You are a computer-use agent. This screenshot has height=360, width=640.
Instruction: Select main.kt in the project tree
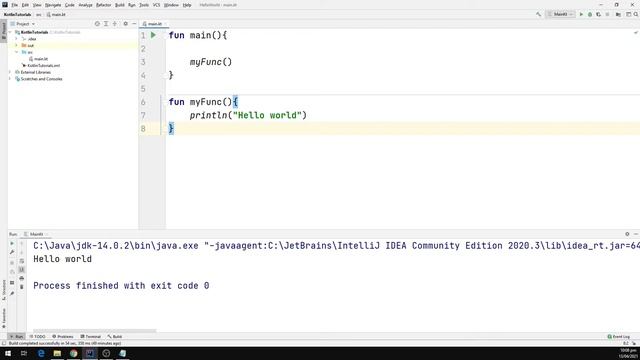click(39, 59)
